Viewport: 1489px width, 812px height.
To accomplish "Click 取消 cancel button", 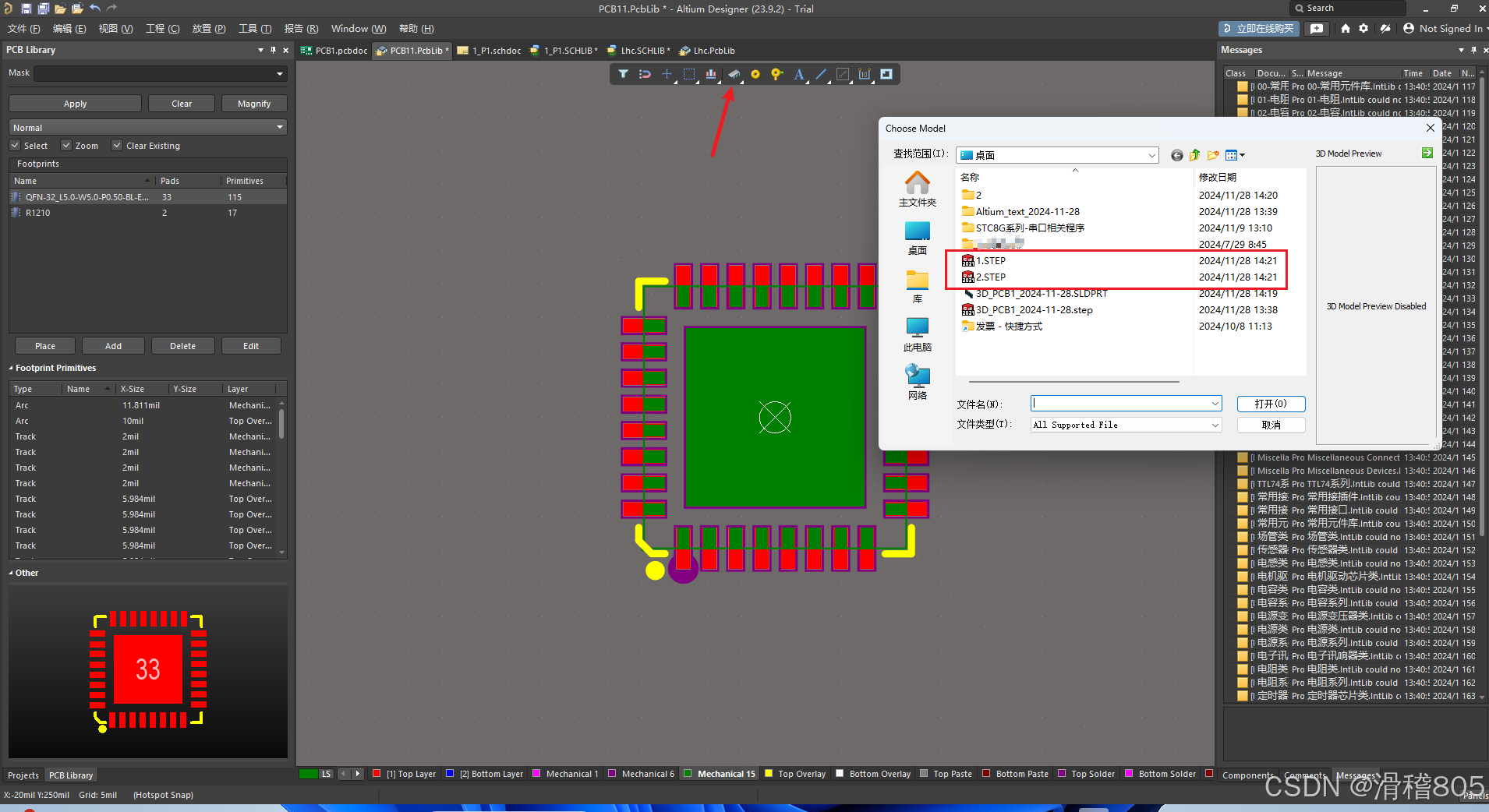I will [x=1271, y=425].
